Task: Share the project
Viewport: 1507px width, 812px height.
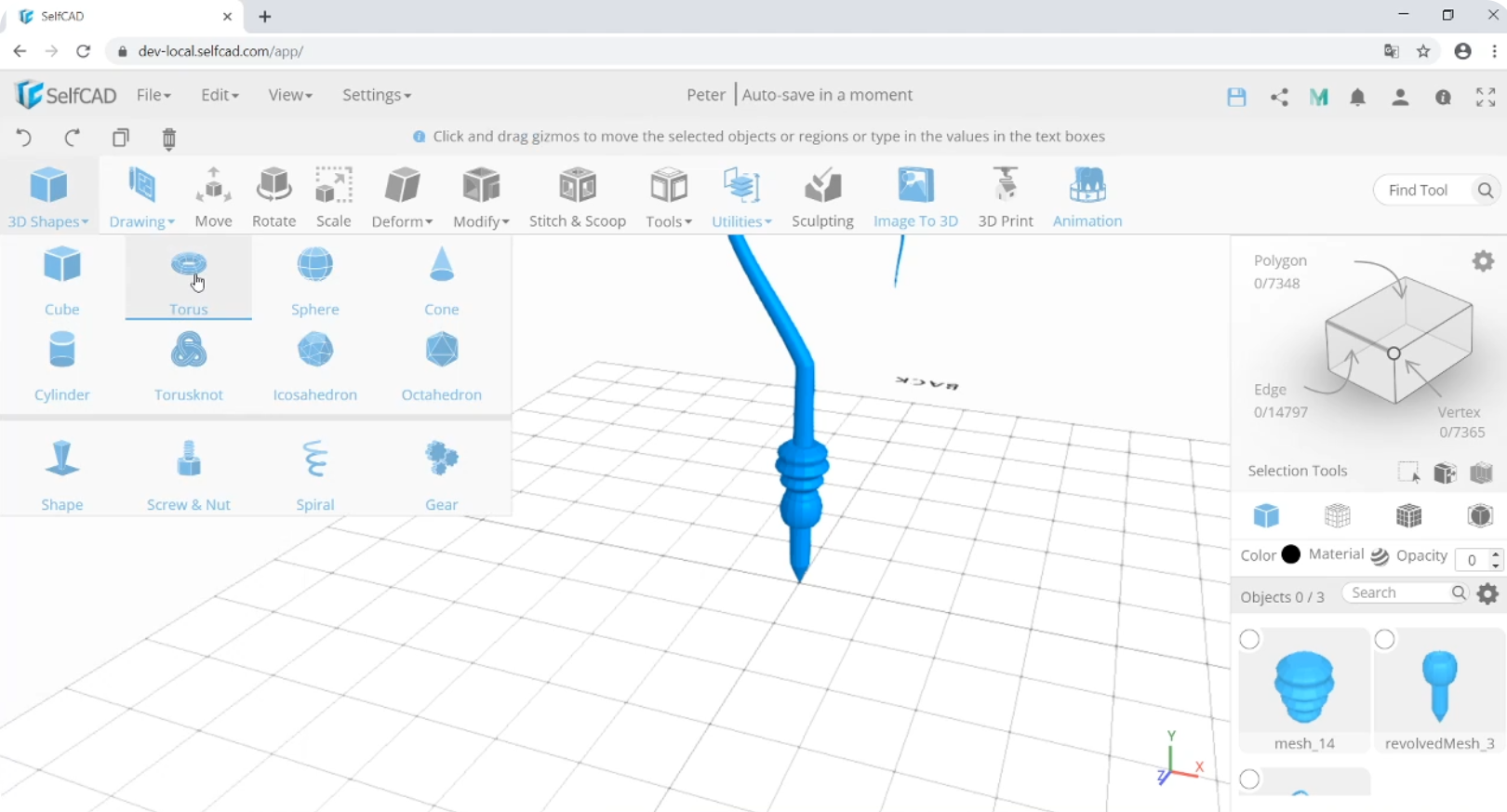Action: click(x=1279, y=97)
